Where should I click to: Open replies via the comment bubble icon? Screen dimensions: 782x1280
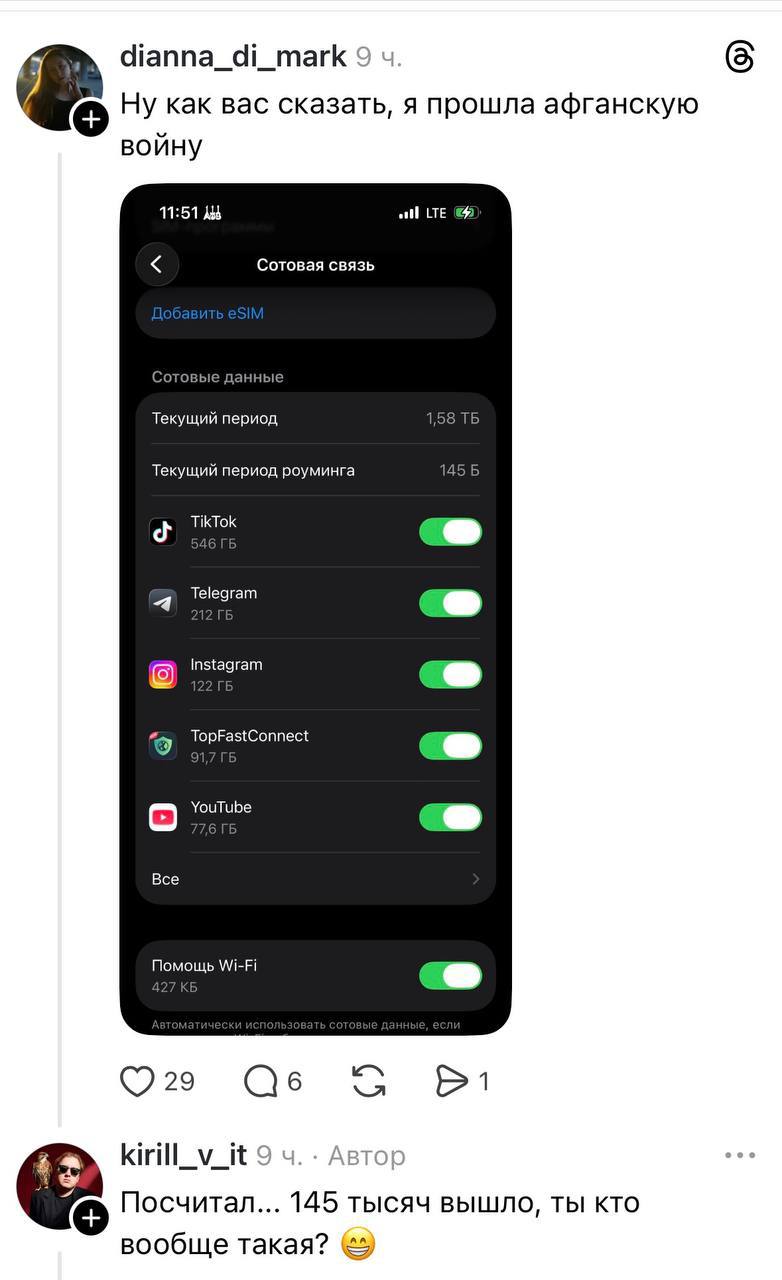[261, 1081]
